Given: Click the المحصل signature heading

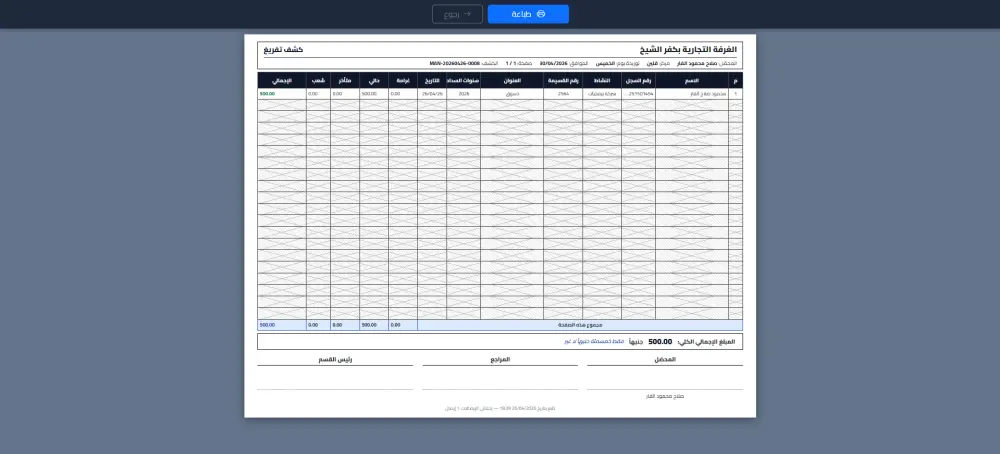Looking at the screenshot, I should tap(665, 360).
